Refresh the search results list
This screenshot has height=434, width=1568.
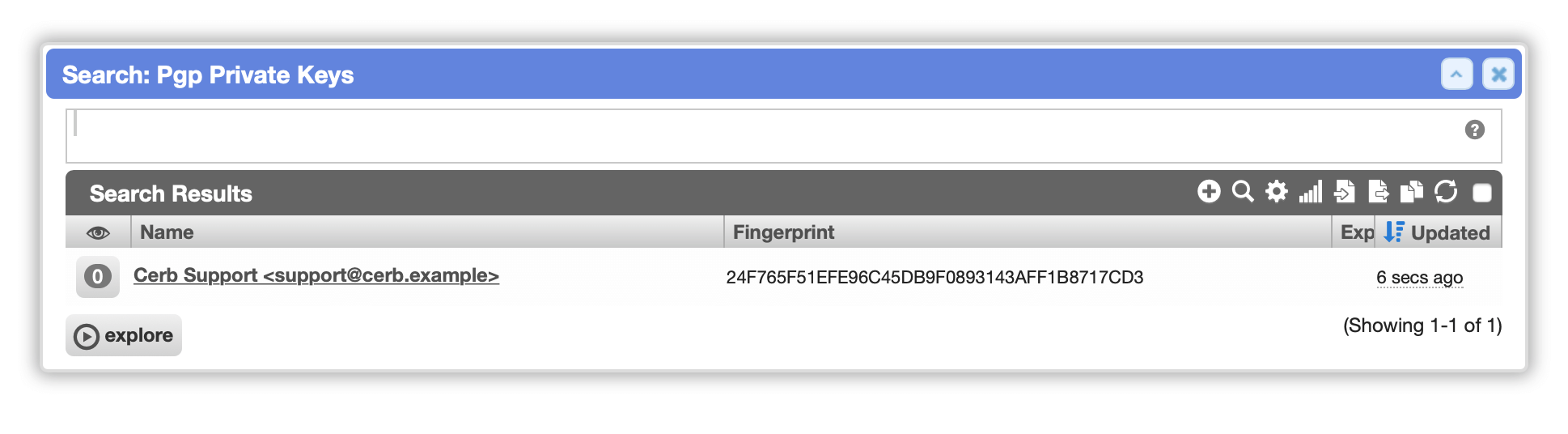coord(1446,192)
